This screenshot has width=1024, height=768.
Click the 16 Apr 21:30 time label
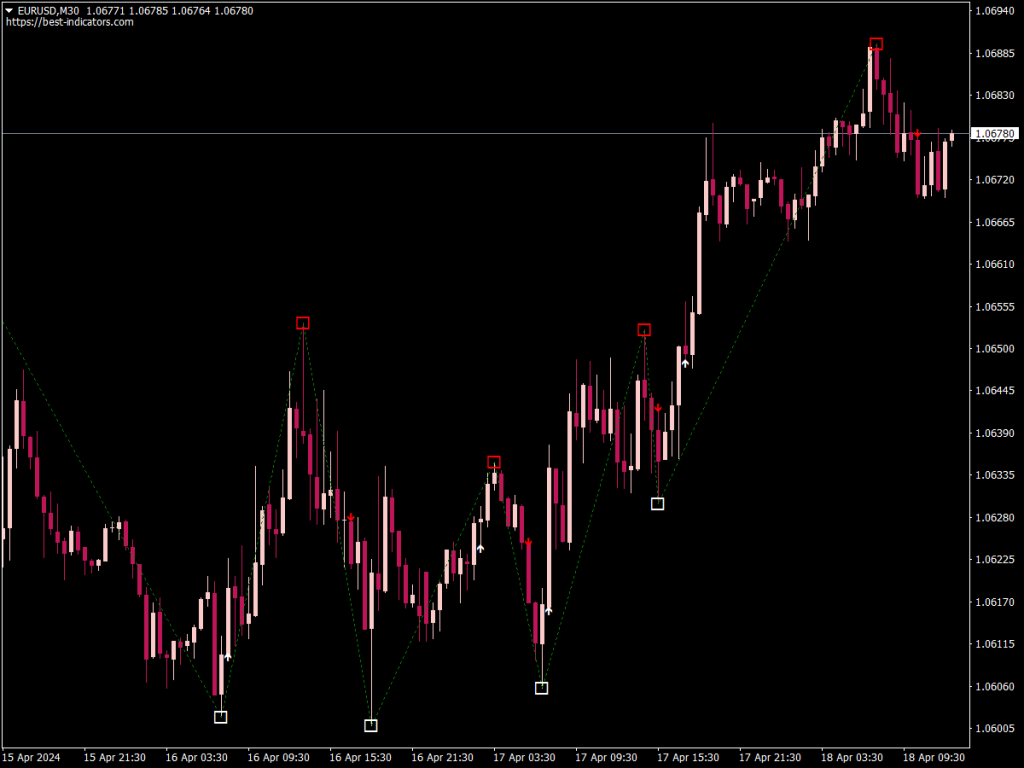pyautogui.click(x=442, y=758)
